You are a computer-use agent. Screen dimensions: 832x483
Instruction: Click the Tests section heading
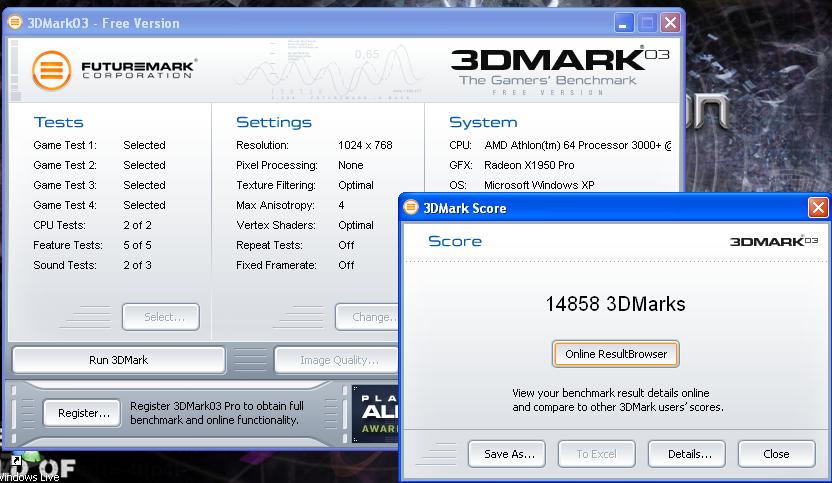tap(58, 122)
